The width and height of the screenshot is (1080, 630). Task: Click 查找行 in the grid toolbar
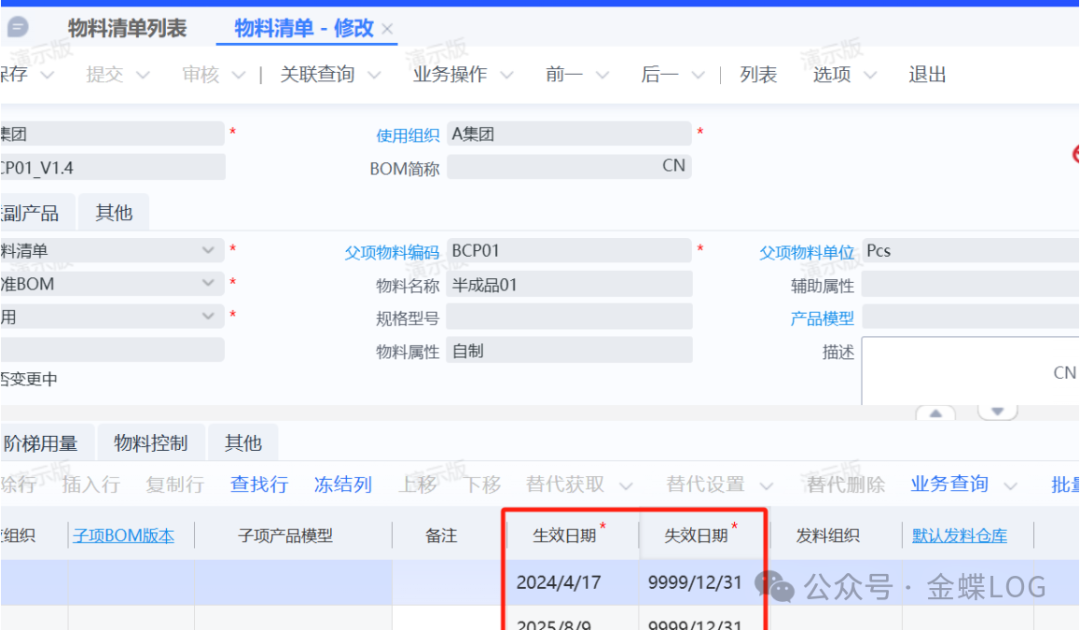click(259, 485)
